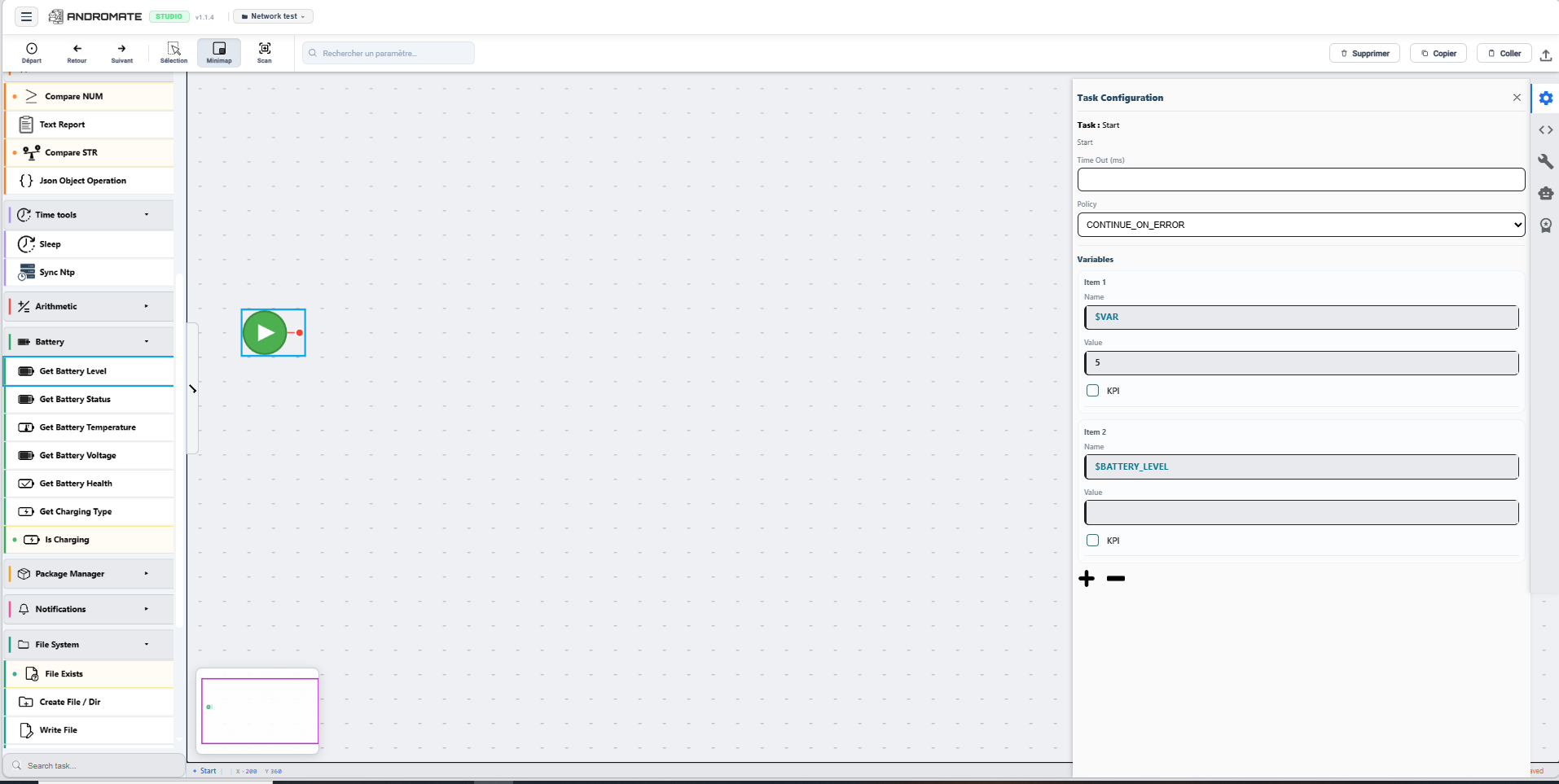Expand the Notifications category
The width and height of the screenshot is (1559, 784).
click(90, 609)
